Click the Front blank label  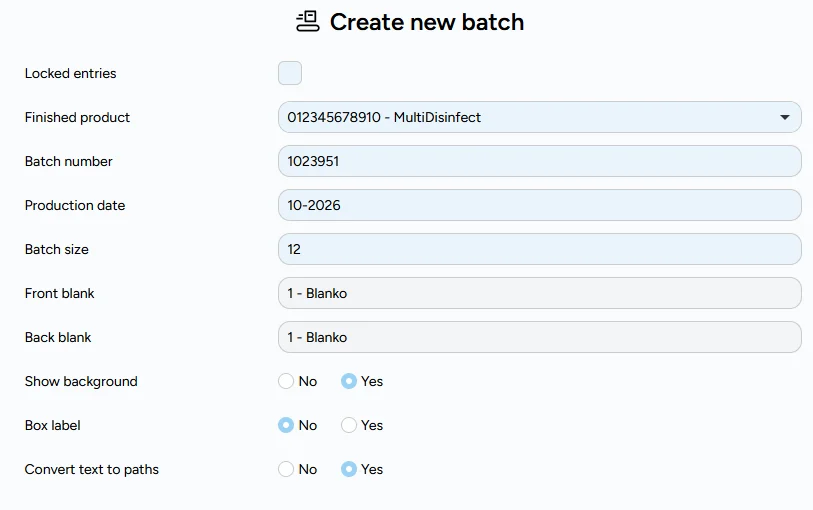click(x=60, y=294)
